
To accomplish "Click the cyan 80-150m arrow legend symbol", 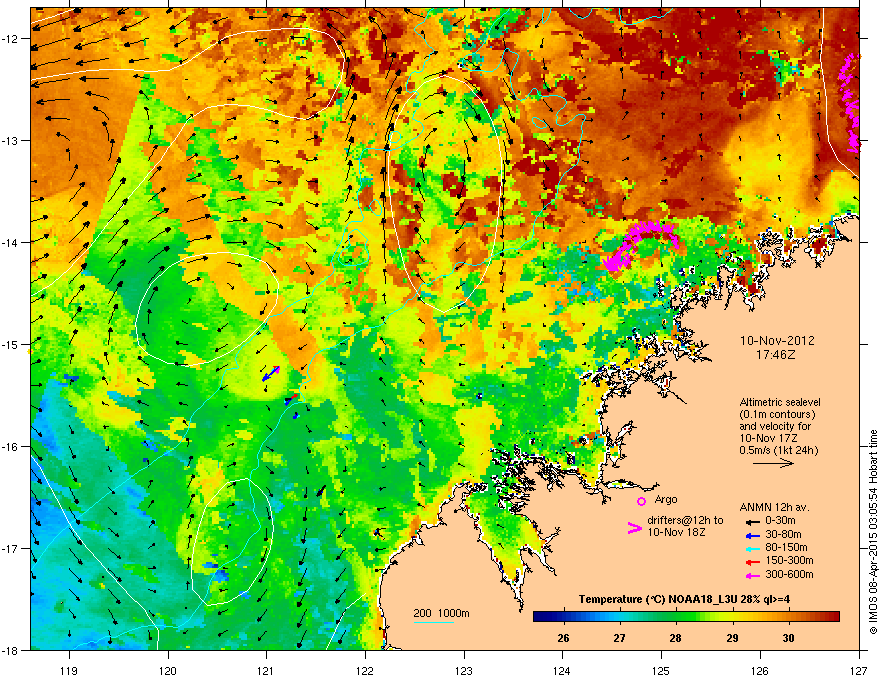I will tap(751, 548).
